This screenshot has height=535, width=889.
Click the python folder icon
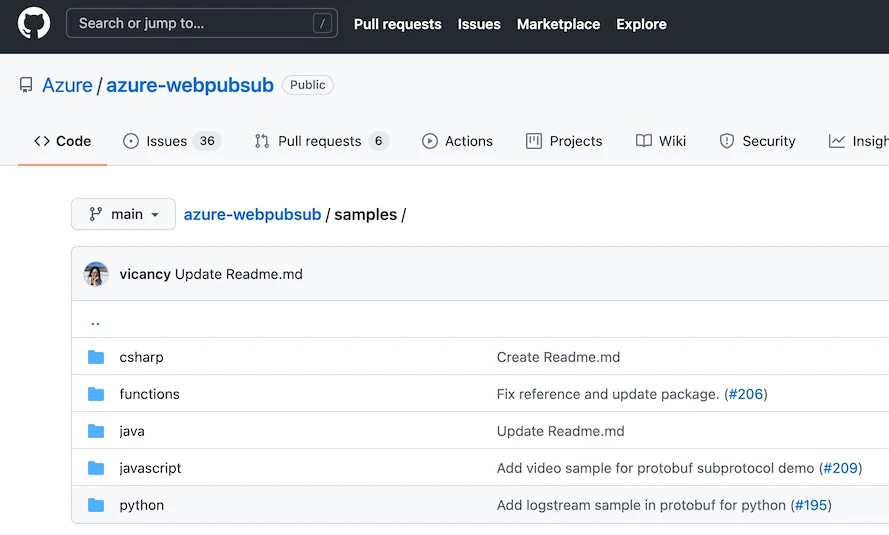[x=96, y=505]
